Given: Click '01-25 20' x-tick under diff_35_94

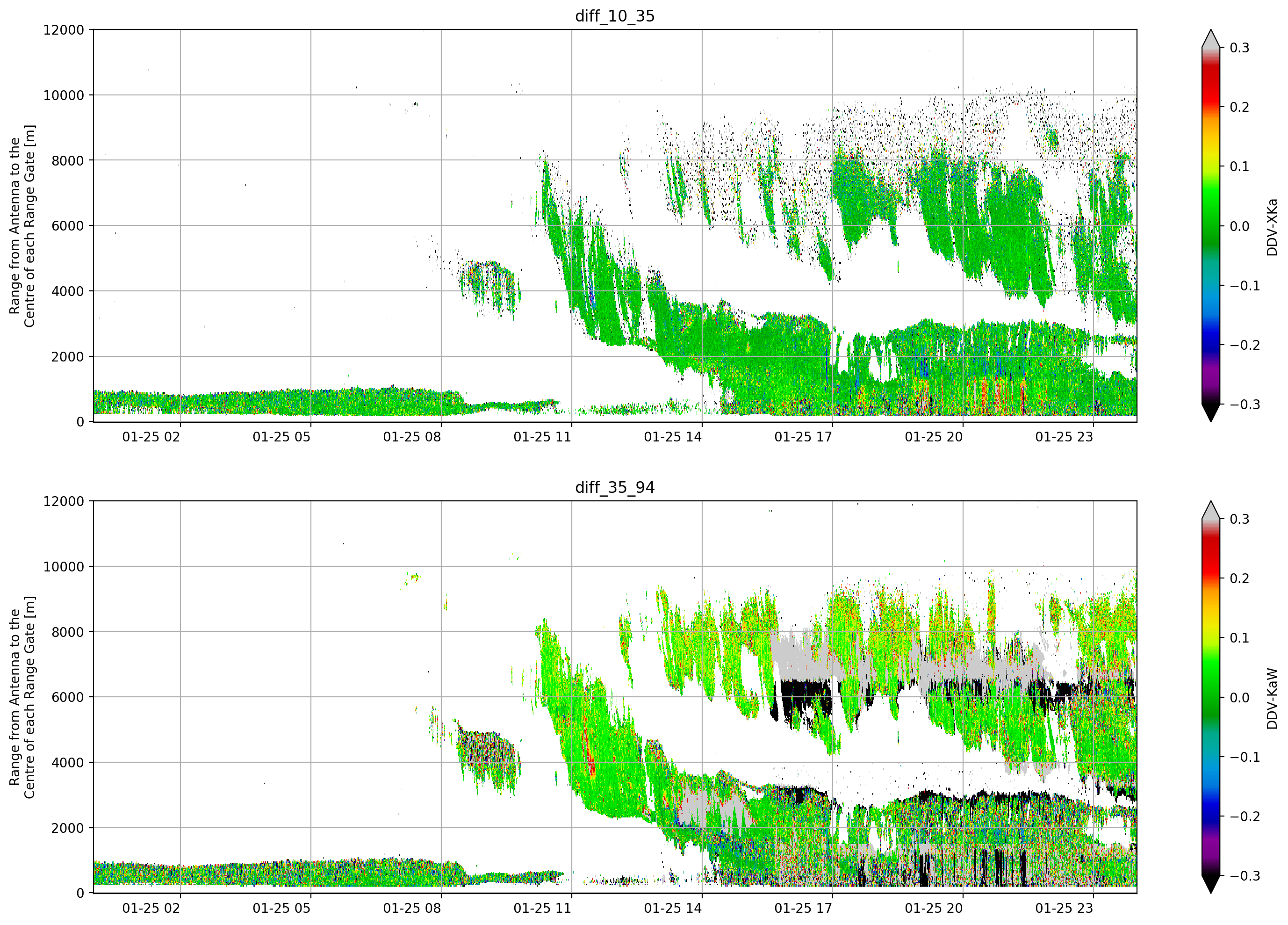Looking at the screenshot, I should click(x=934, y=909).
